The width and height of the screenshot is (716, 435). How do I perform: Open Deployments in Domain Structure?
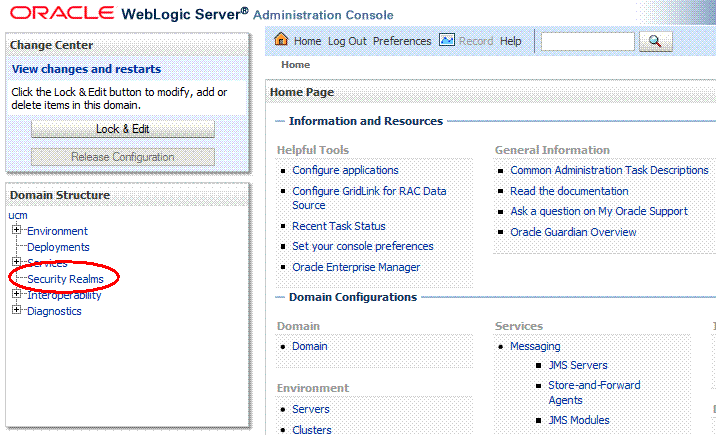(x=58, y=247)
